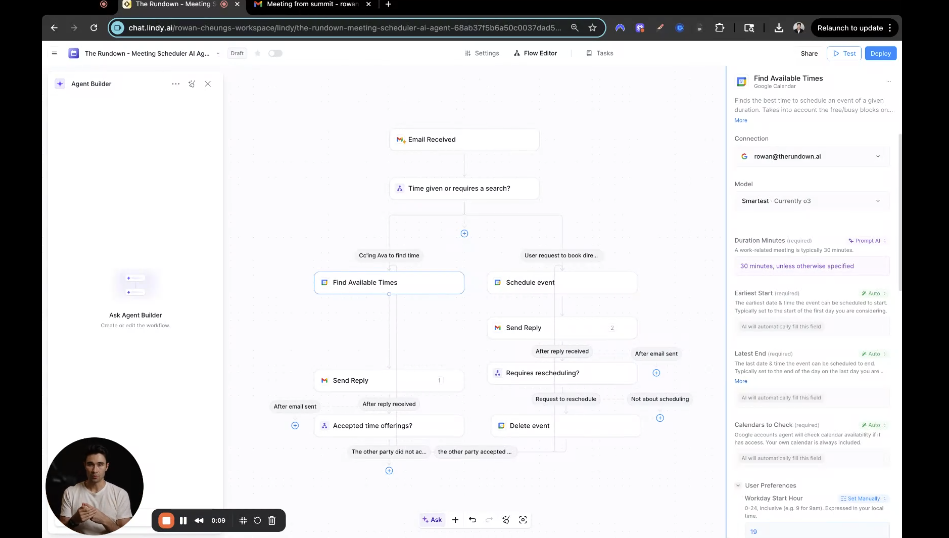Click the Ask button in canvas toolbar
The width and height of the screenshot is (949, 538).
[432, 520]
